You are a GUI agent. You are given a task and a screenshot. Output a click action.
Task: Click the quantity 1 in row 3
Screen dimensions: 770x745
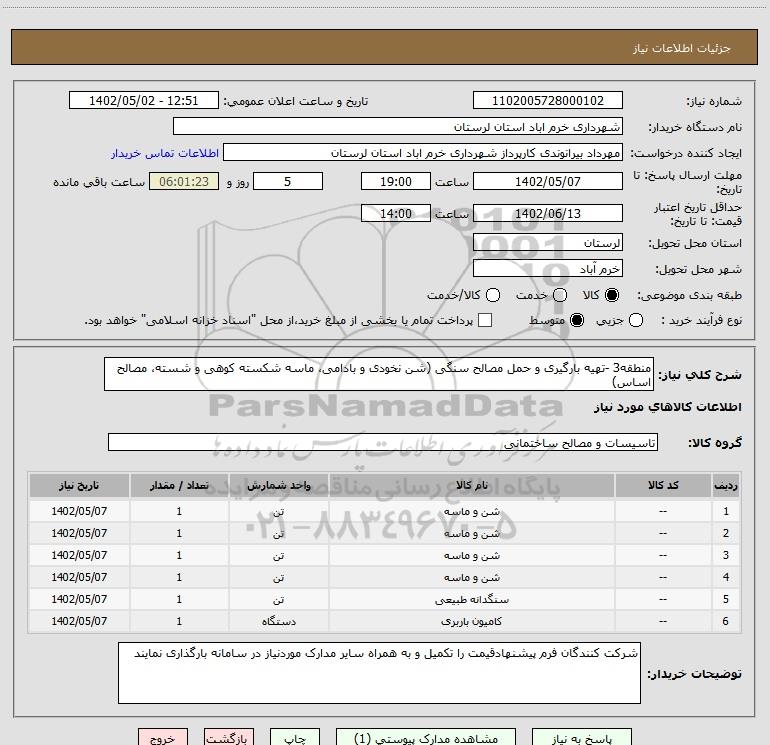point(179,555)
